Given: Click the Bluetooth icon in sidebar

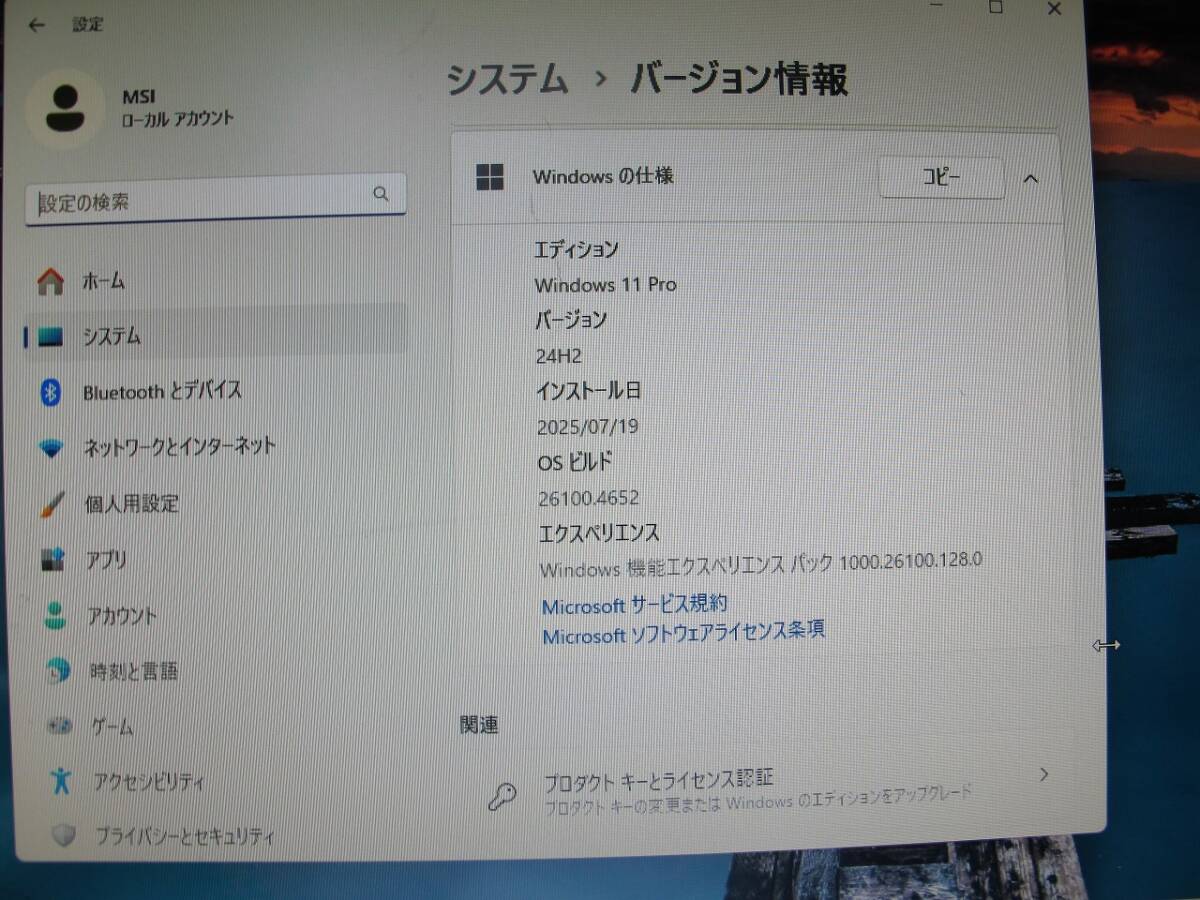Looking at the screenshot, I should pos(51,392).
